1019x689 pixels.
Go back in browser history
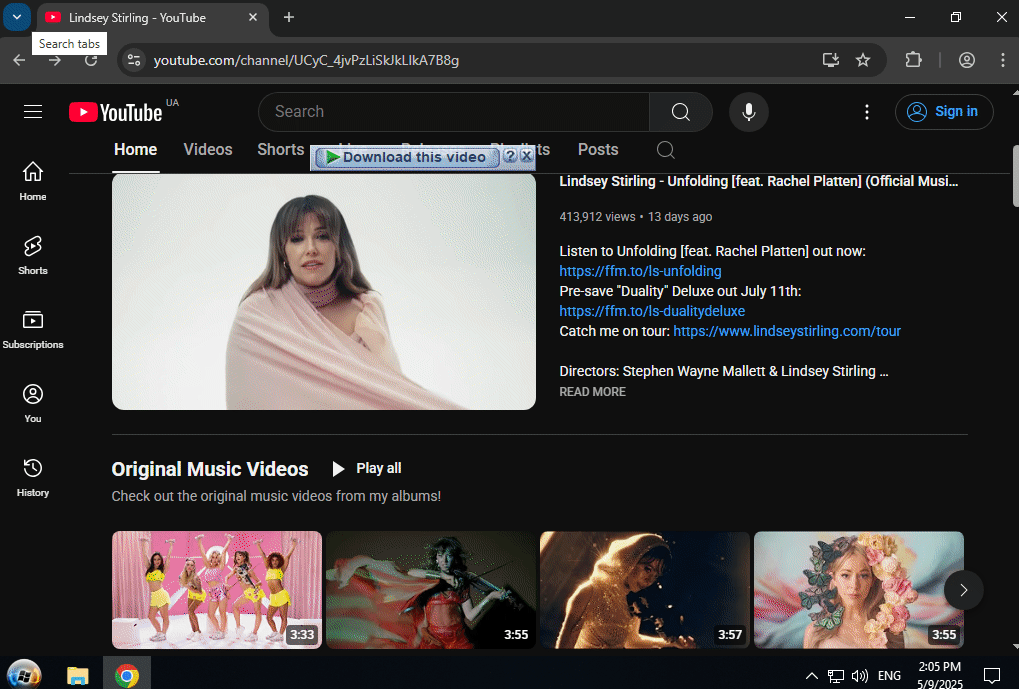coord(19,60)
